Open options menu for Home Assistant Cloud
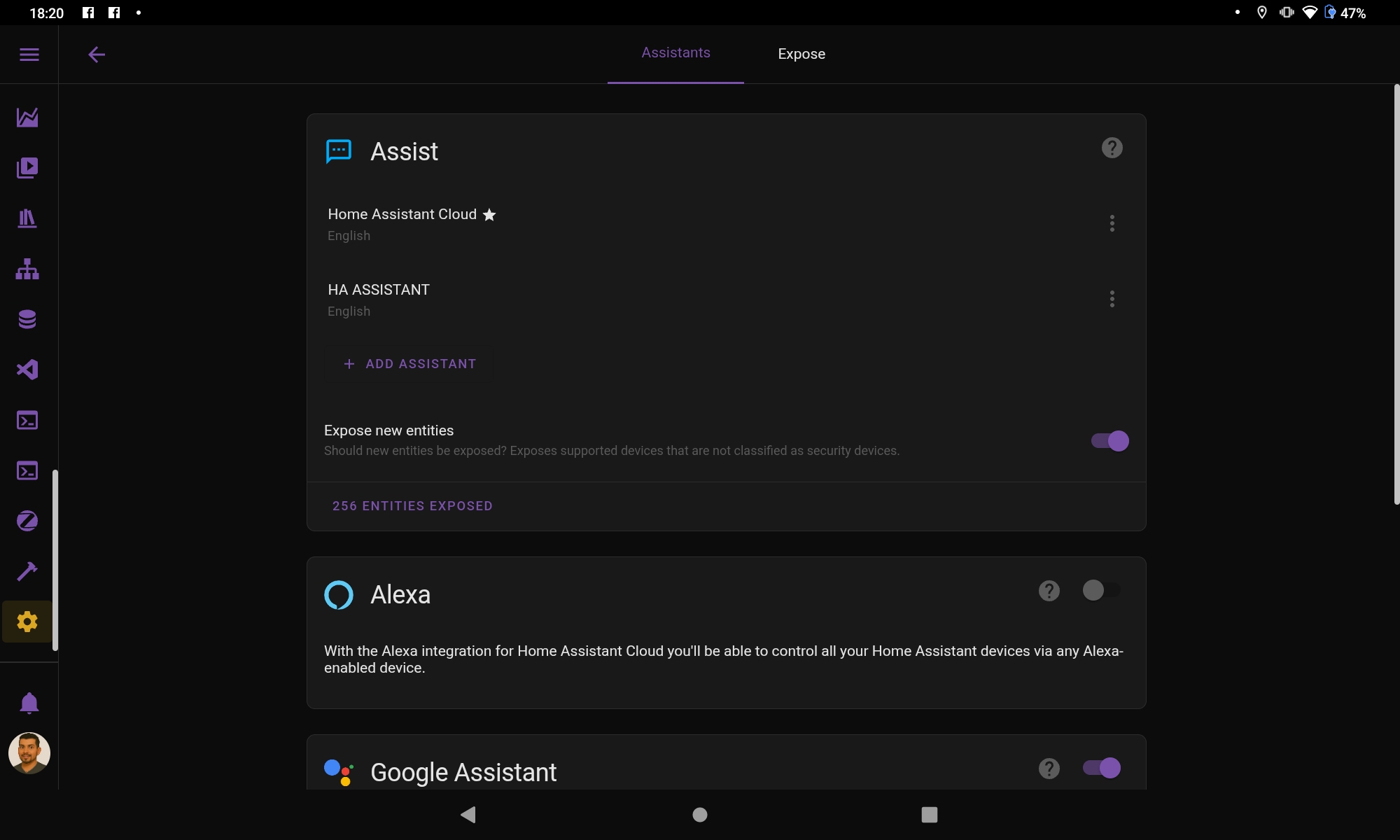The image size is (1400, 840). coord(1112,223)
